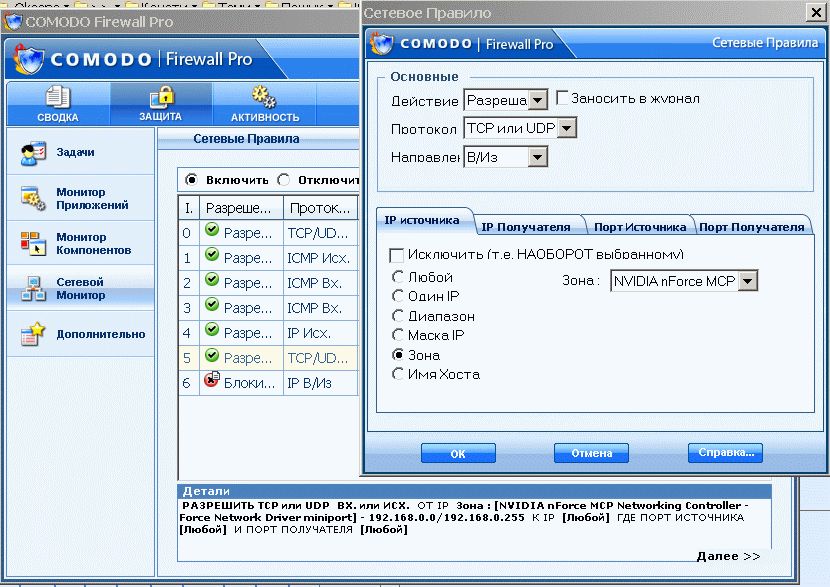Switch to the Порт Источника tab
830x587 pixels.
point(640,227)
